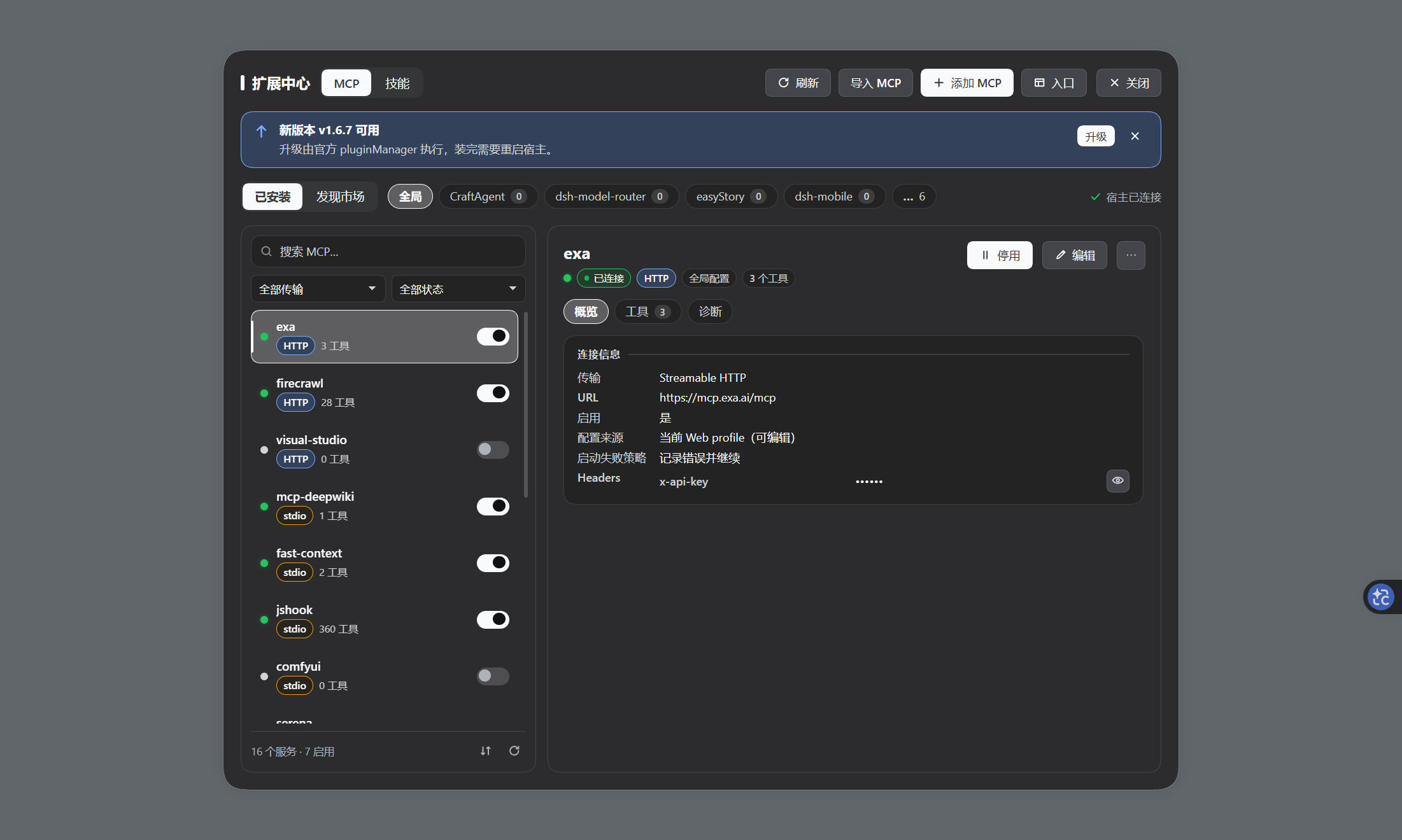This screenshot has height=840, width=1402.
Task: Click the floating translate assistant icon
Action: pyautogui.click(x=1381, y=597)
